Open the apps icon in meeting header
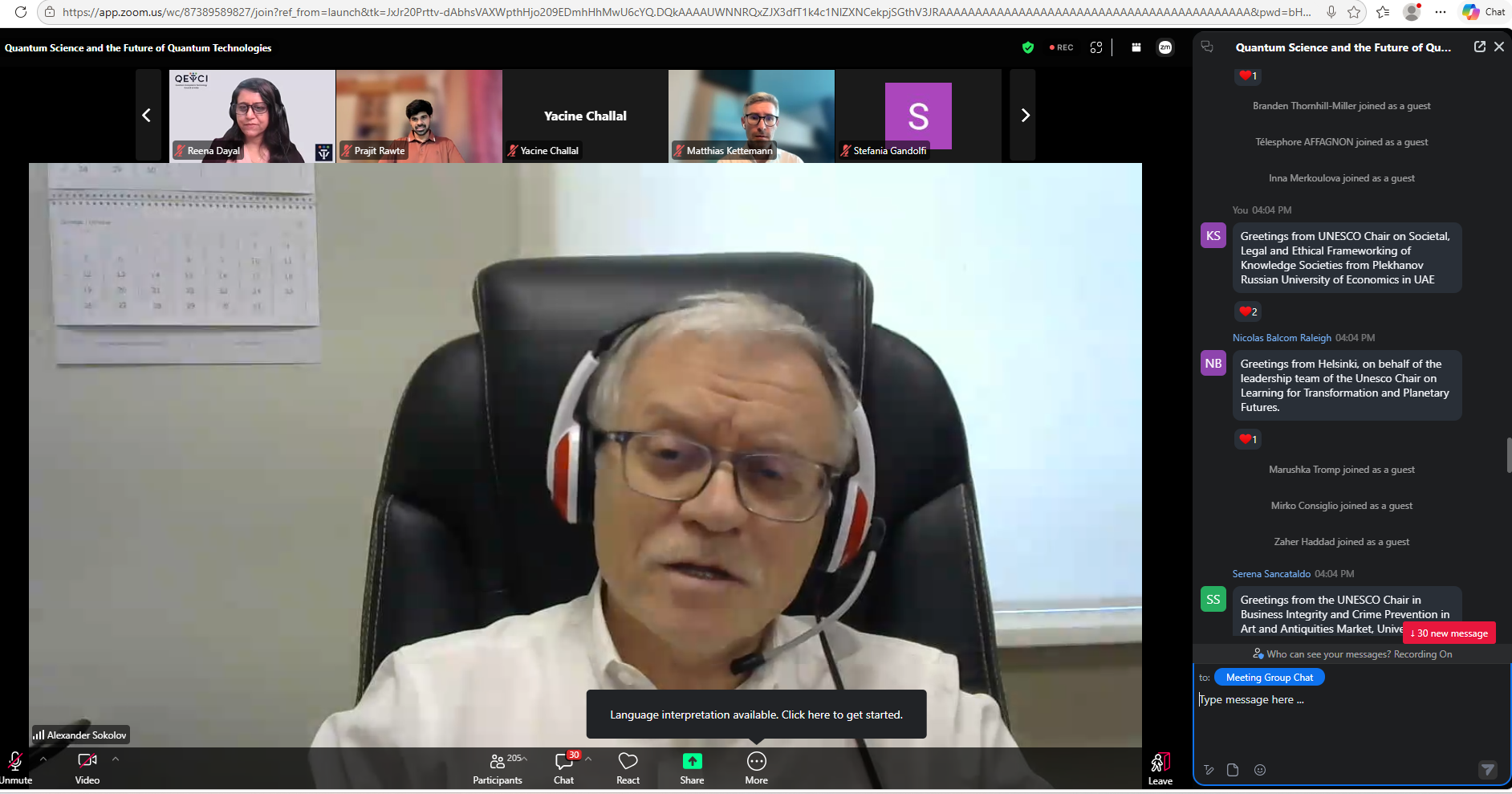 (x=1136, y=47)
